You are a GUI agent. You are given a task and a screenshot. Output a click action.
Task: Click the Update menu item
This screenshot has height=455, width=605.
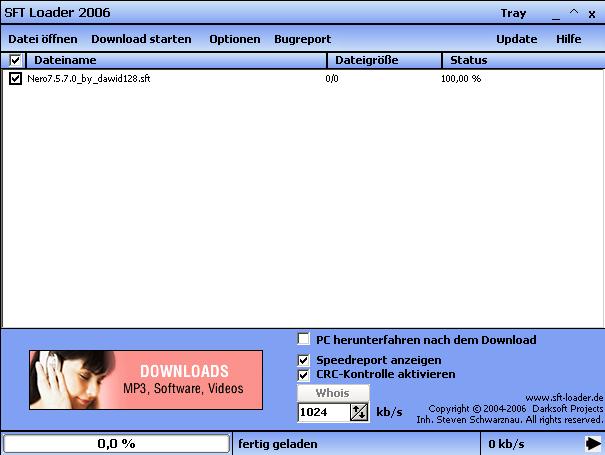coord(517,39)
